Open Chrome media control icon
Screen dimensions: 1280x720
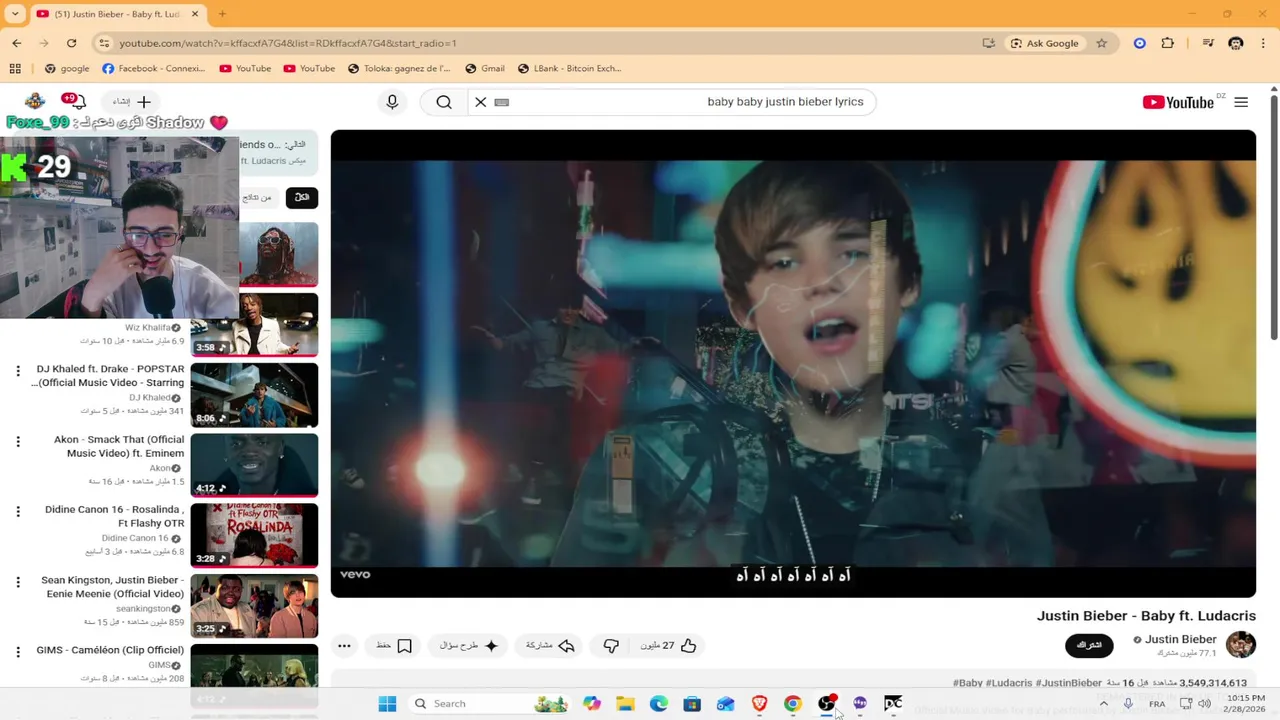coord(1208,43)
